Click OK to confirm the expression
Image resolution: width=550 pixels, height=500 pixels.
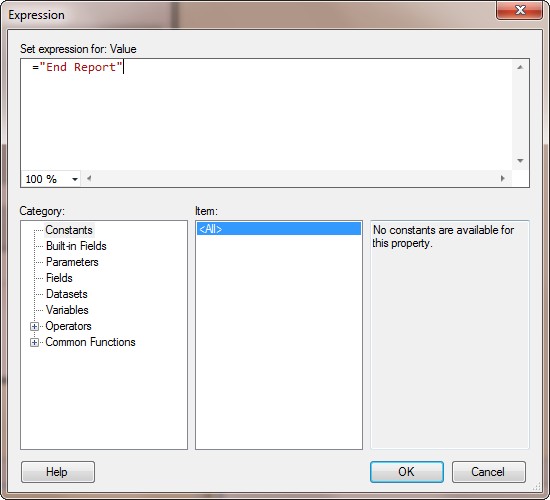[x=407, y=472]
